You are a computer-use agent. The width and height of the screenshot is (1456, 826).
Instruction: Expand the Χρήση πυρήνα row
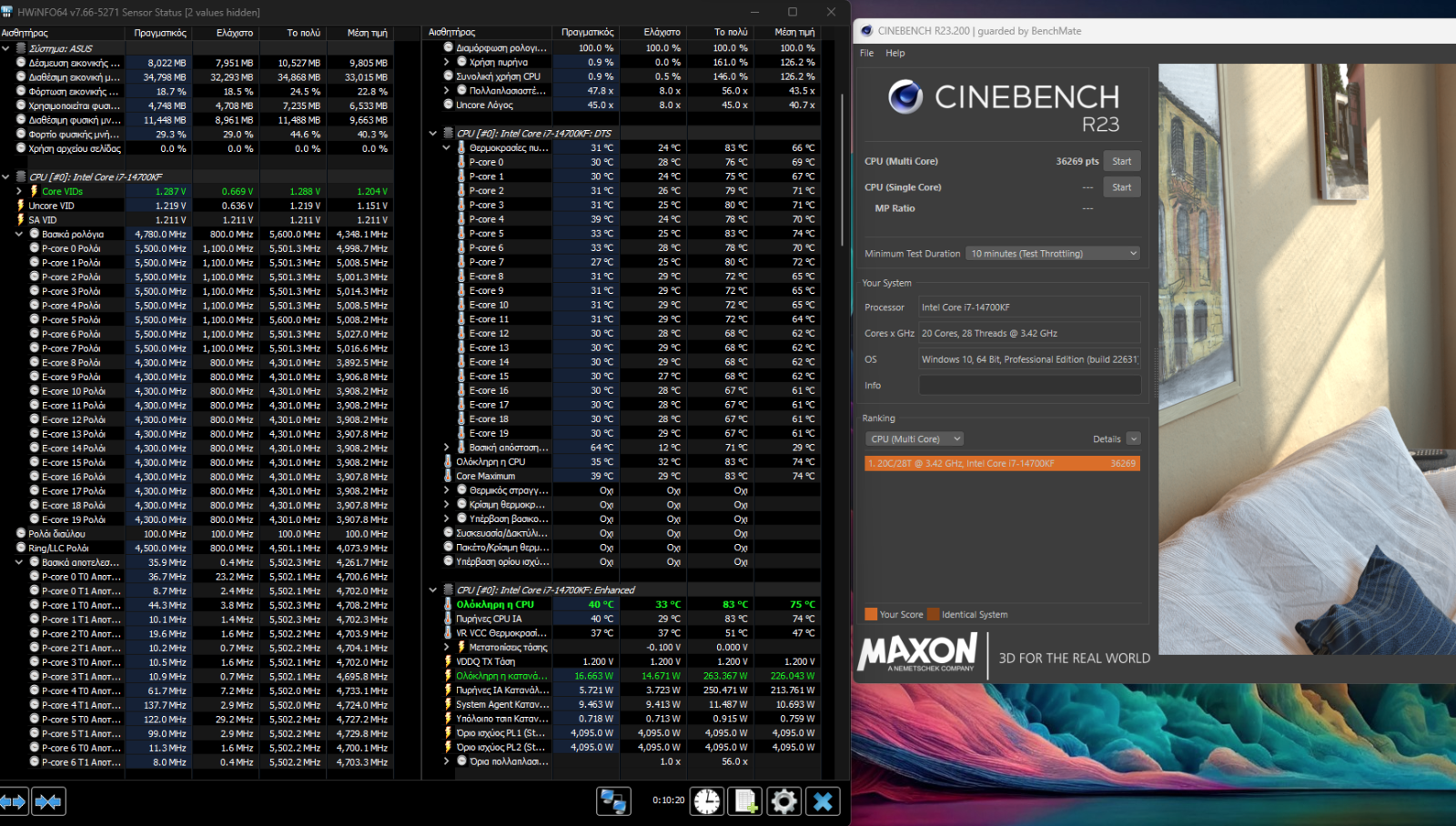(447, 62)
